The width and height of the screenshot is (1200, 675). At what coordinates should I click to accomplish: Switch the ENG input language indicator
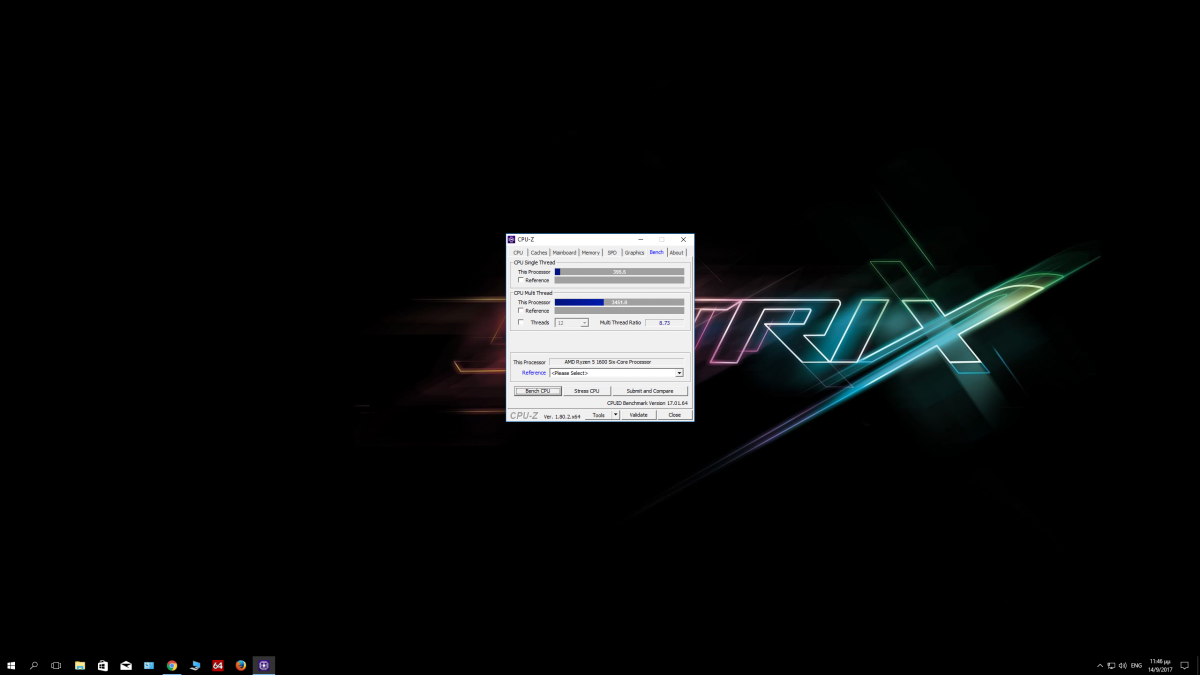pyautogui.click(x=1137, y=665)
